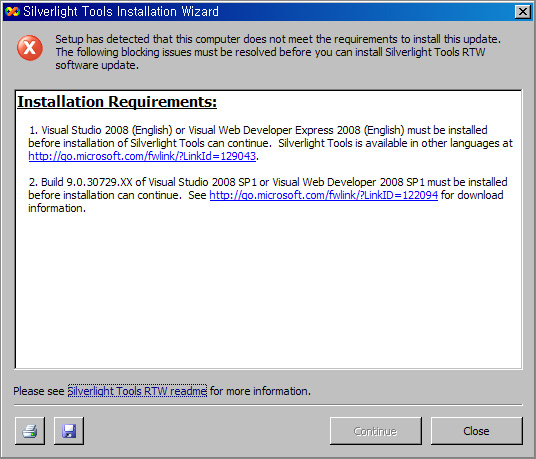536x459 pixels.
Task: Click the Silverlight logo in title bar
Action: [12, 12]
